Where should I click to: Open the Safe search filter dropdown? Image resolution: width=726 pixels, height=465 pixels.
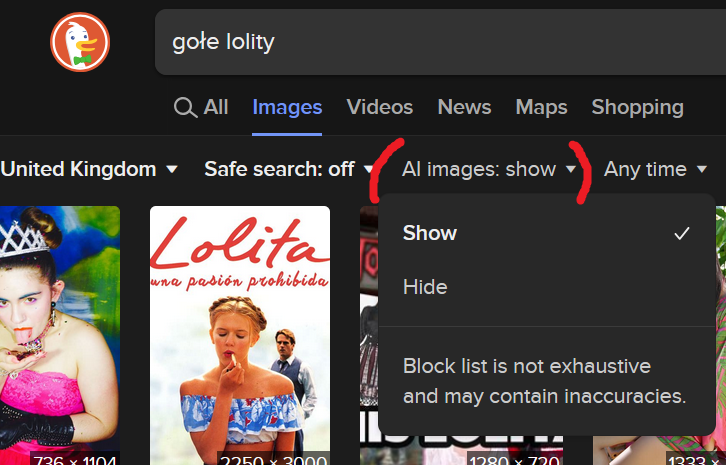(280, 170)
